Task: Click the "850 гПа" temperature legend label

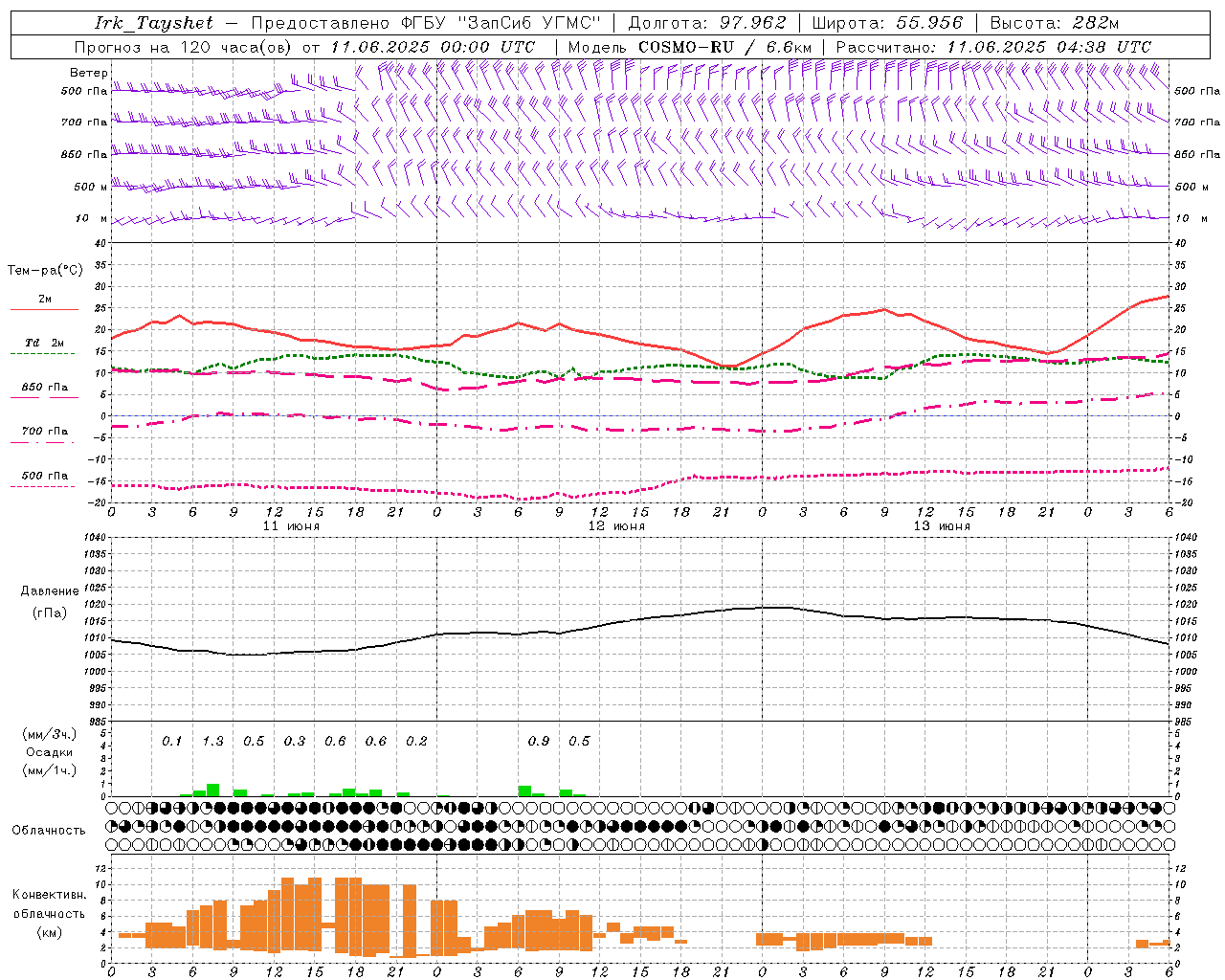Action: click(45, 388)
